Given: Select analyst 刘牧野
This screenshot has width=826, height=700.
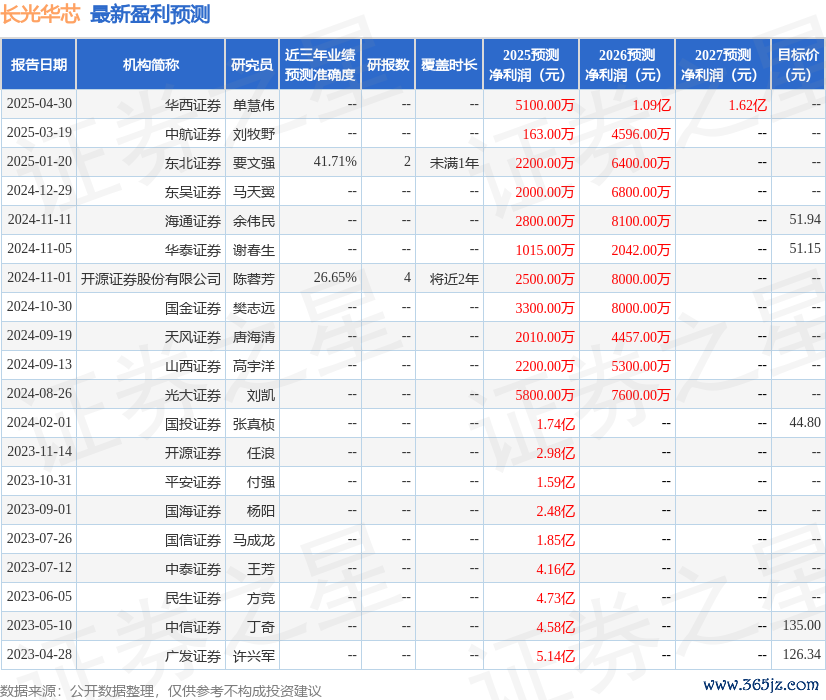Looking at the screenshot, I should click(x=254, y=134).
